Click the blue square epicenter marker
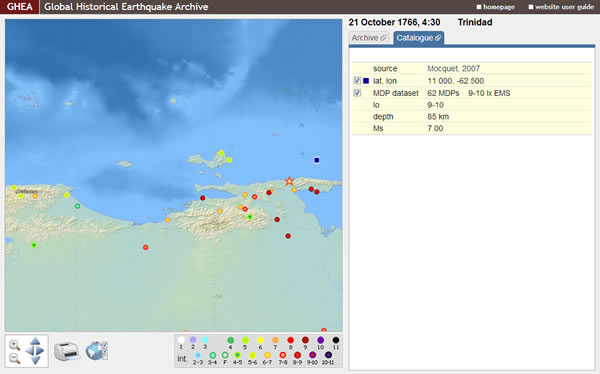Viewport: 600px width, 374px height. tap(316, 160)
